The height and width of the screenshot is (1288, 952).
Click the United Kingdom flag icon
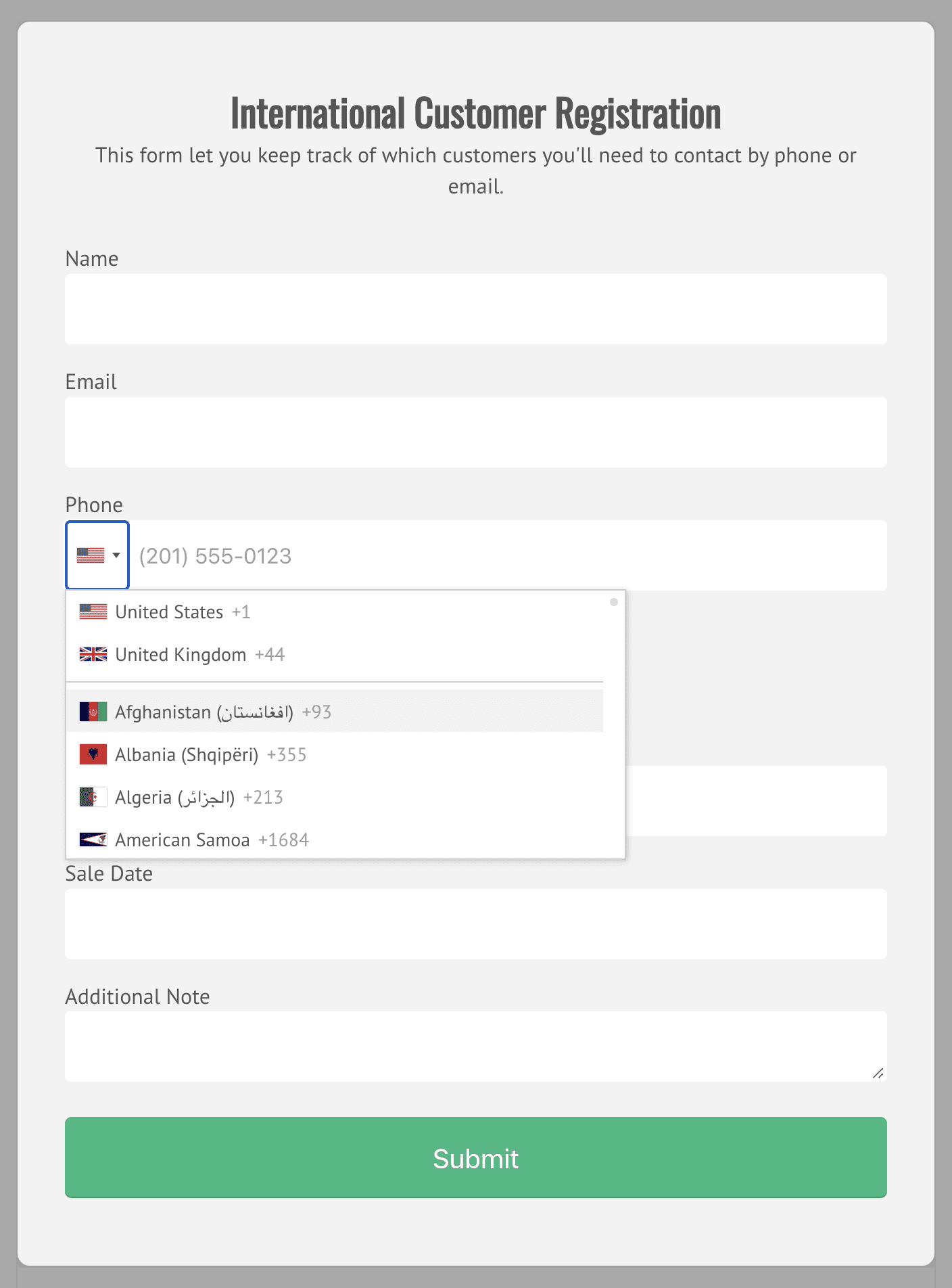tap(93, 654)
